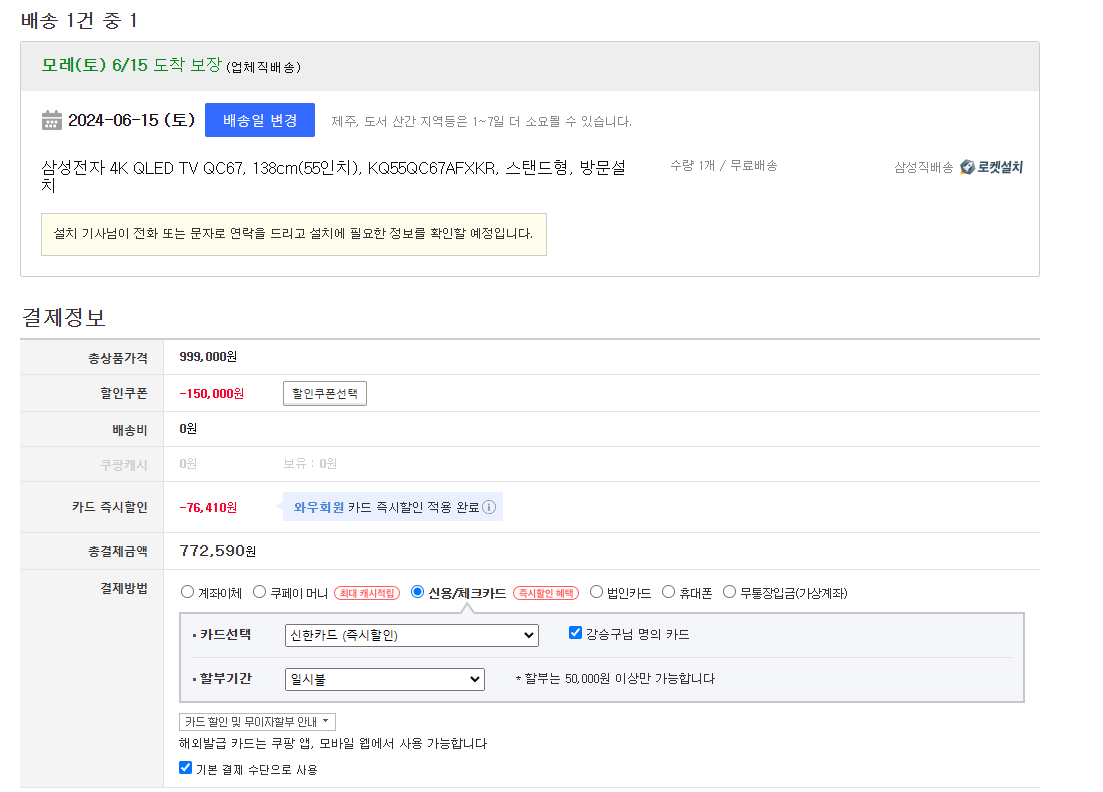Click the 보유 : 0원 cash balance text

(310, 464)
